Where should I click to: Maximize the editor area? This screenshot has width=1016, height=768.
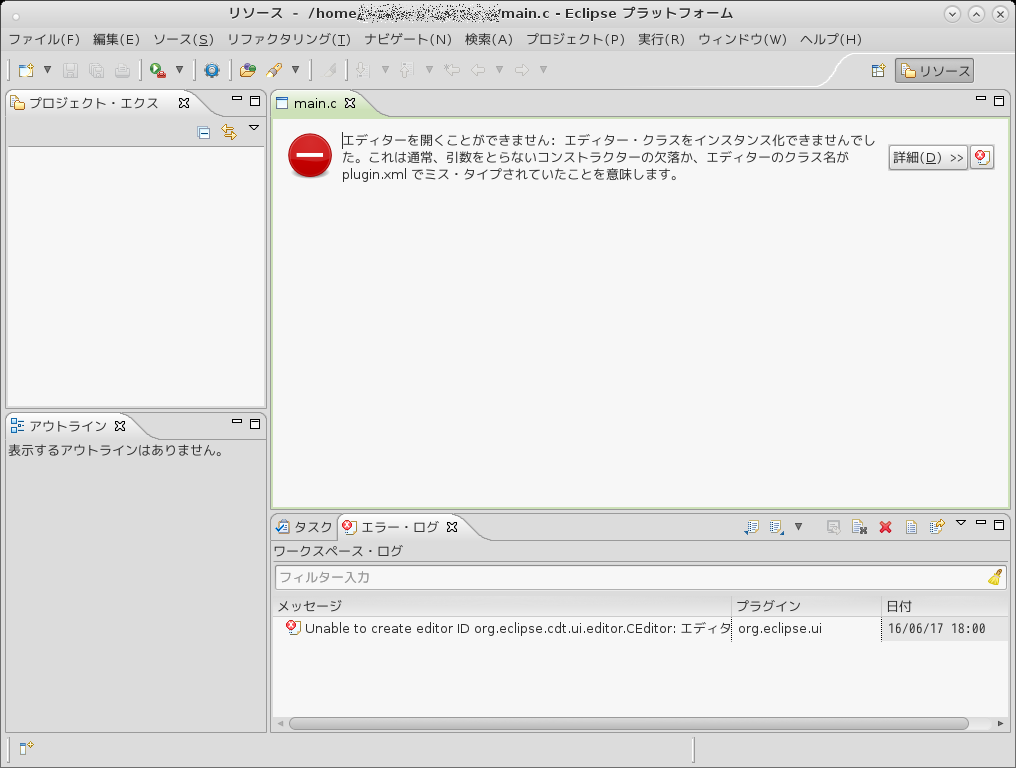[x=999, y=101]
